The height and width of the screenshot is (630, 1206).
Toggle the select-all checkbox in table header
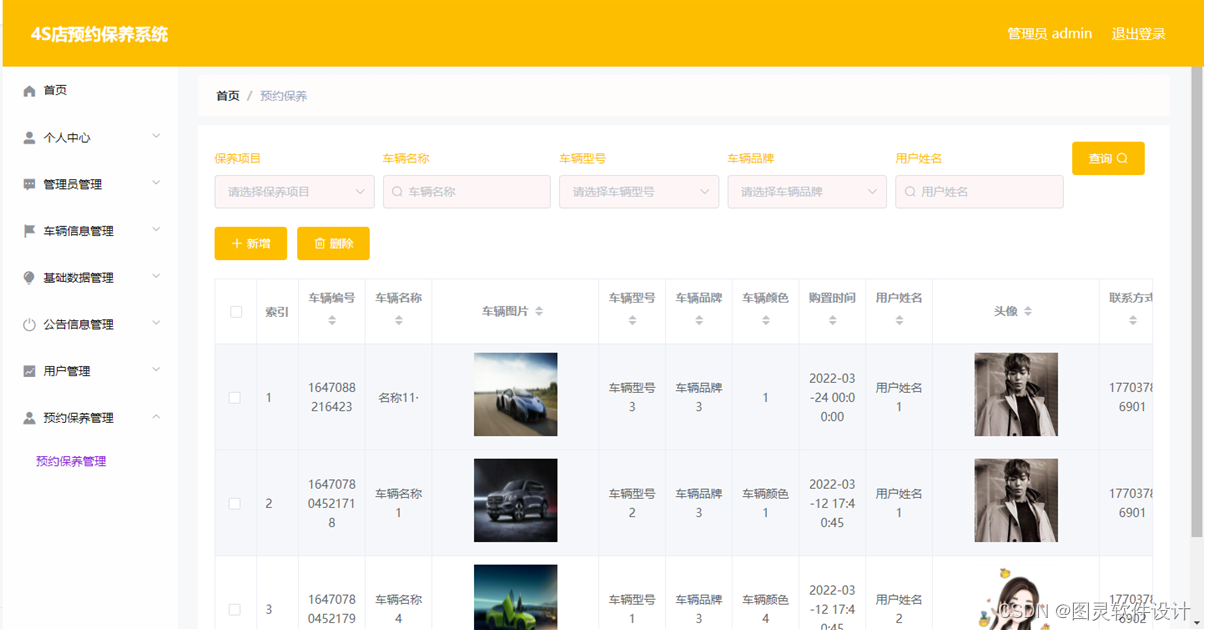pyautogui.click(x=234, y=311)
